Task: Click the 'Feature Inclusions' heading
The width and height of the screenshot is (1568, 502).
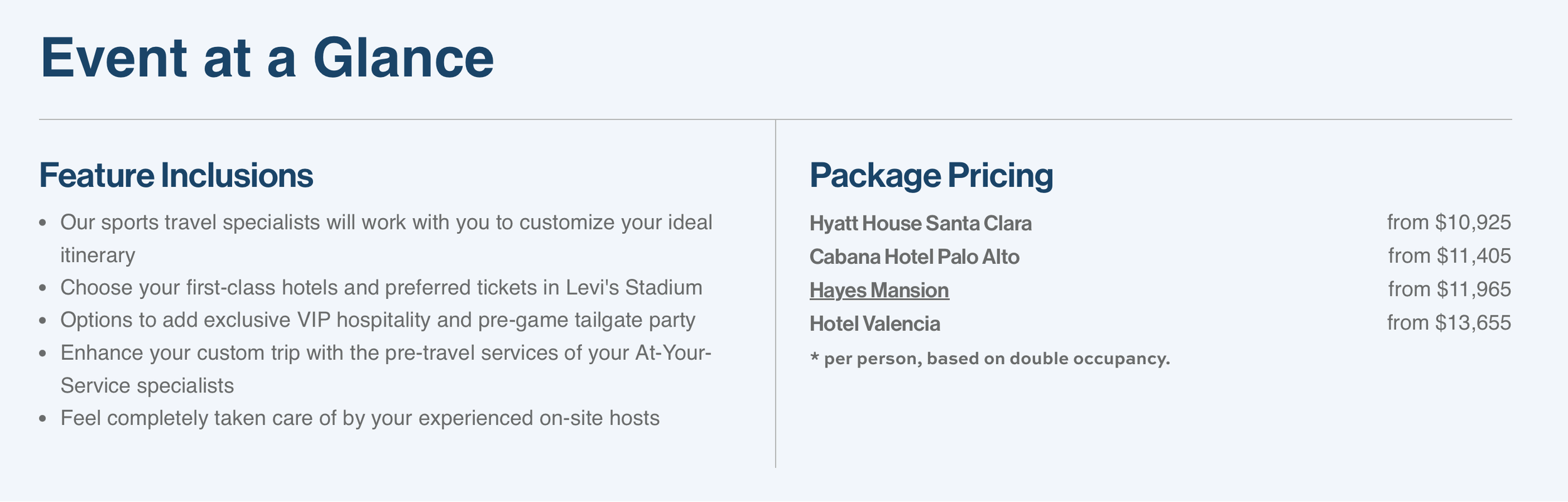Action: click(x=176, y=175)
